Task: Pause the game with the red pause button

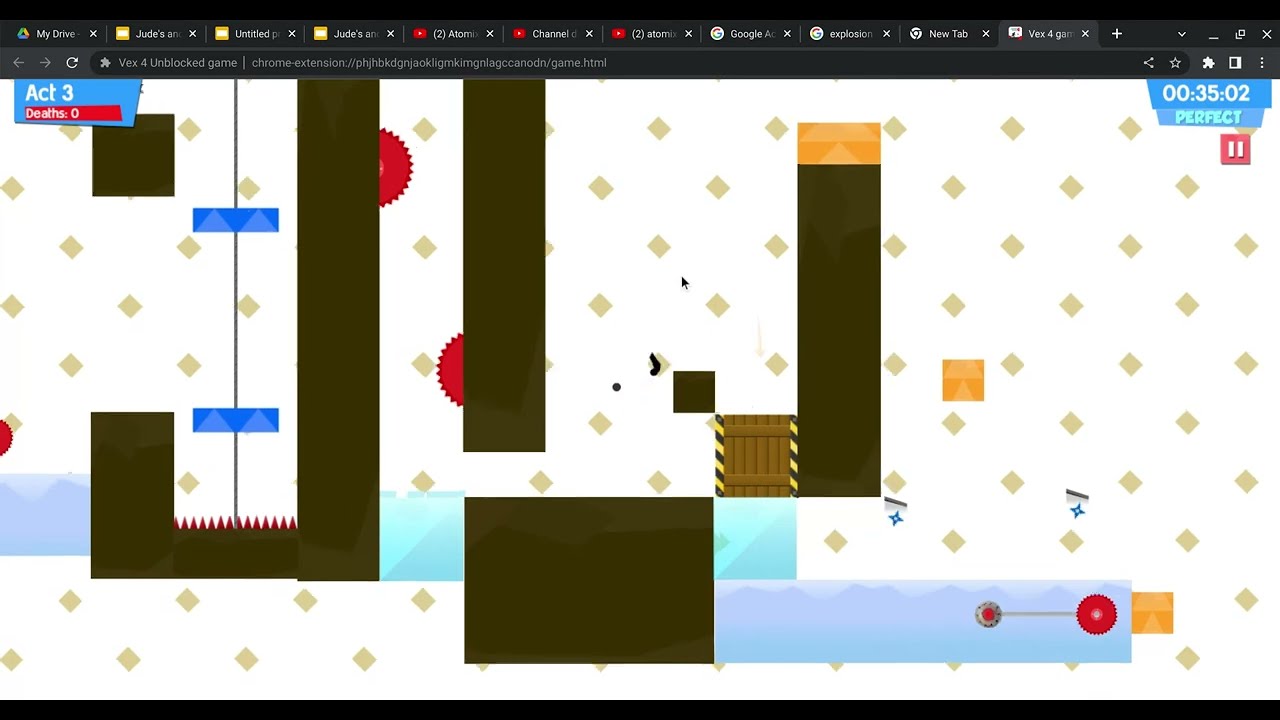Action: pyautogui.click(x=1235, y=150)
